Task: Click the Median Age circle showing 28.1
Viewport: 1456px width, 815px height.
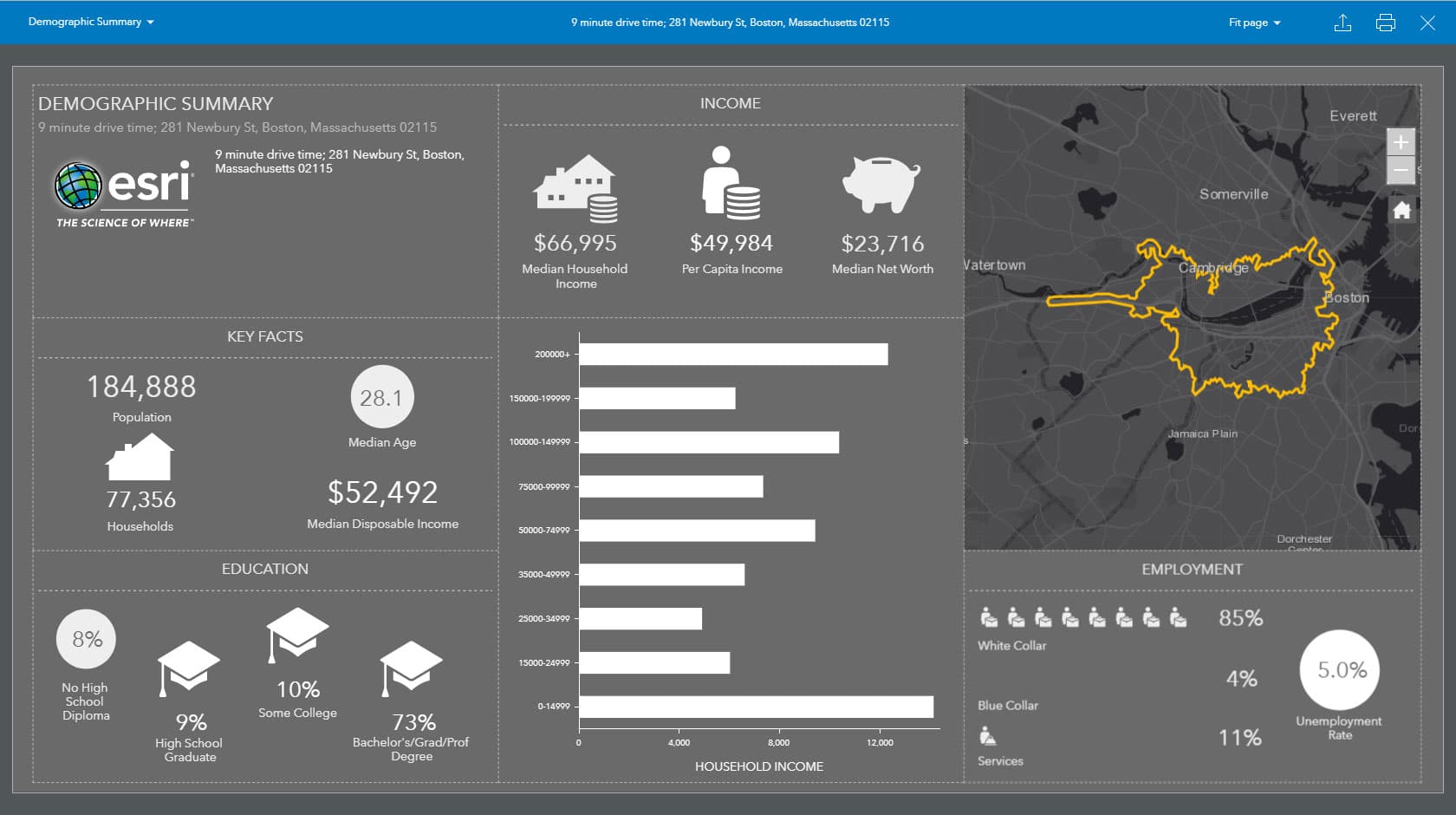Action: tap(381, 398)
